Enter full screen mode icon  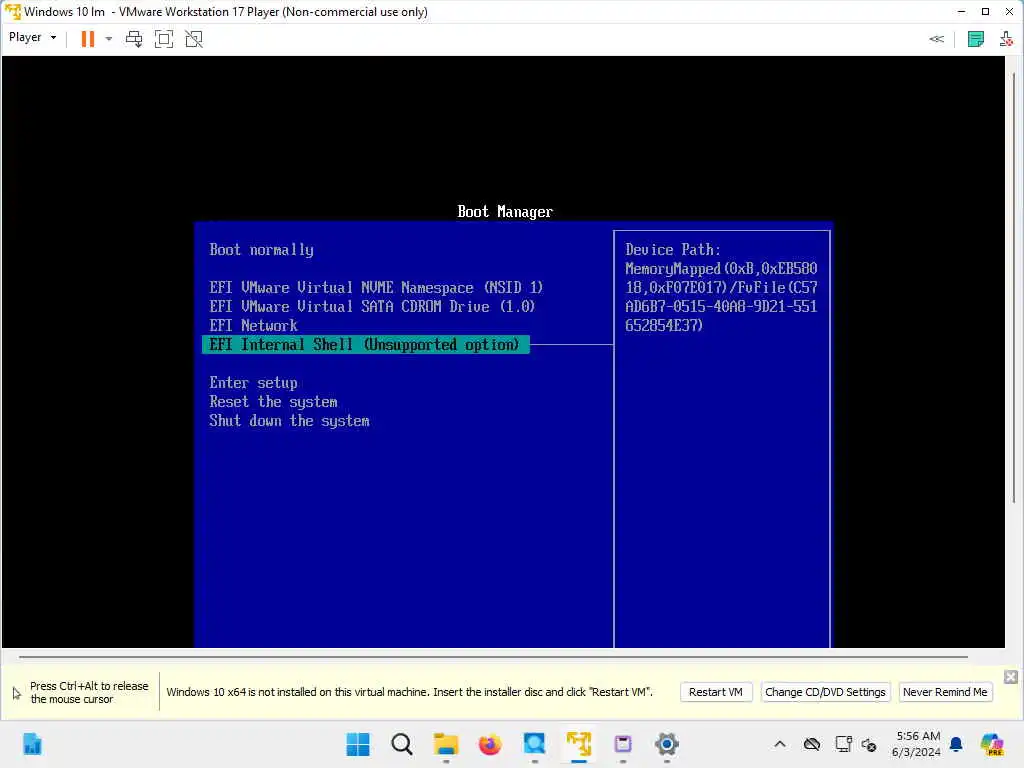click(164, 39)
